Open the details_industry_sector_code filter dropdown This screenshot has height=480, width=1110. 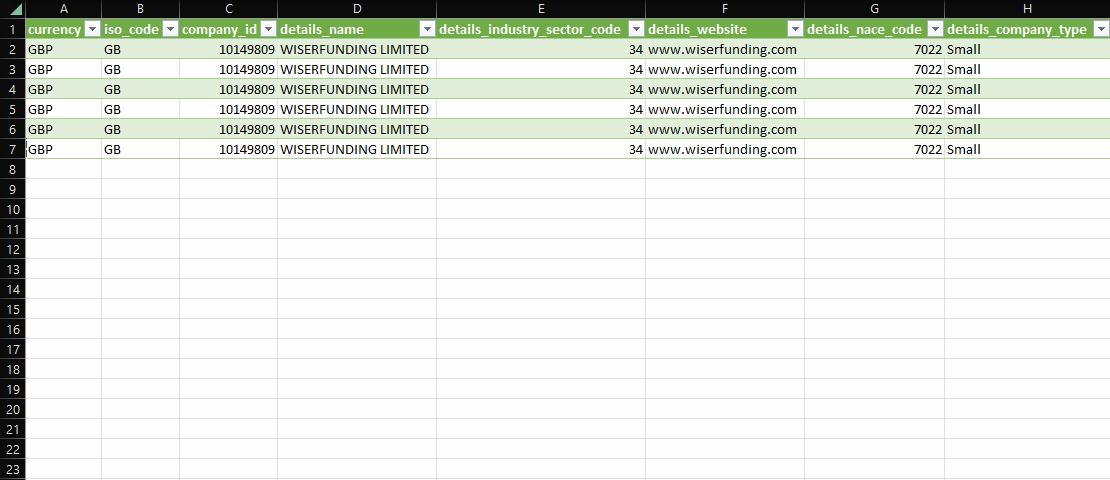(x=636, y=30)
